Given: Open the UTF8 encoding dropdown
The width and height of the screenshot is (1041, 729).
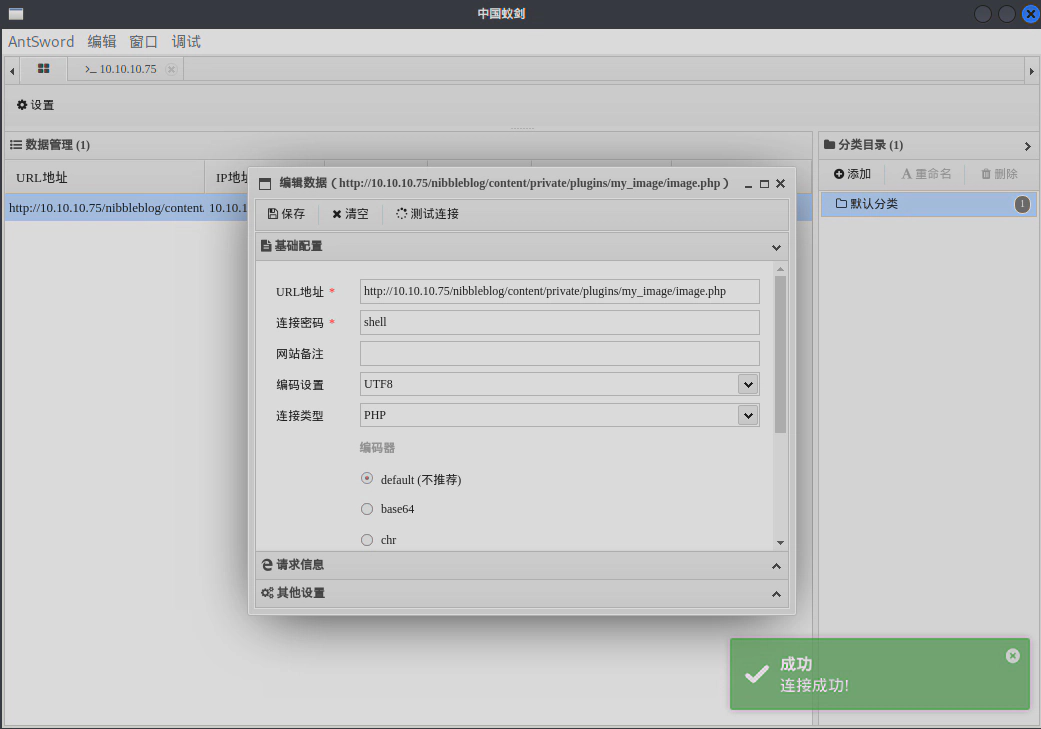Looking at the screenshot, I should pyautogui.click(x=747, y=384).
